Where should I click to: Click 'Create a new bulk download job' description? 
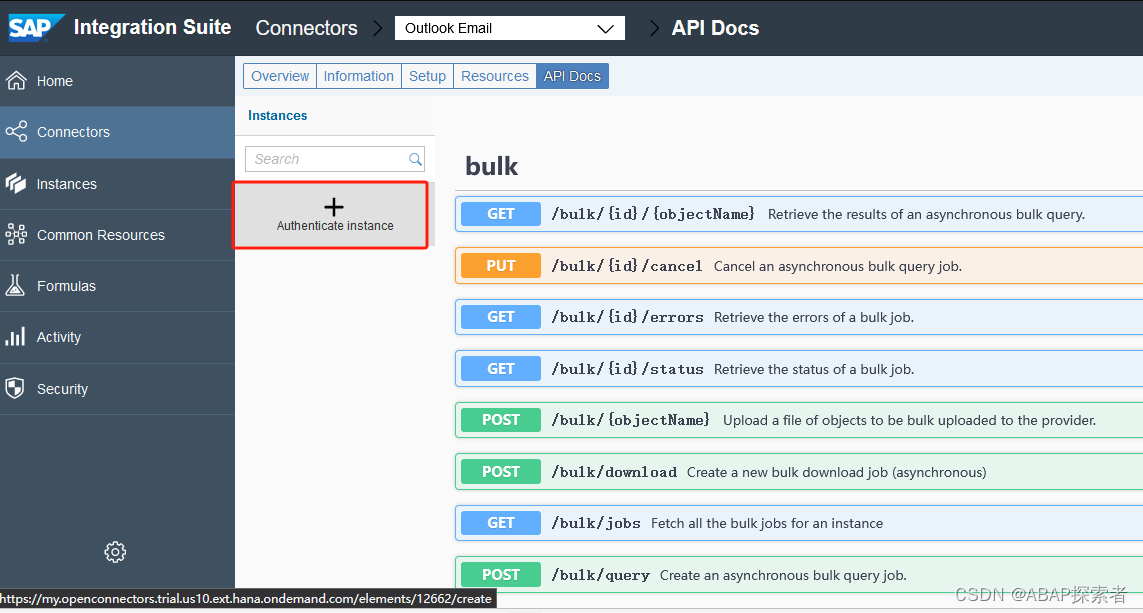[x=836, y=472]
